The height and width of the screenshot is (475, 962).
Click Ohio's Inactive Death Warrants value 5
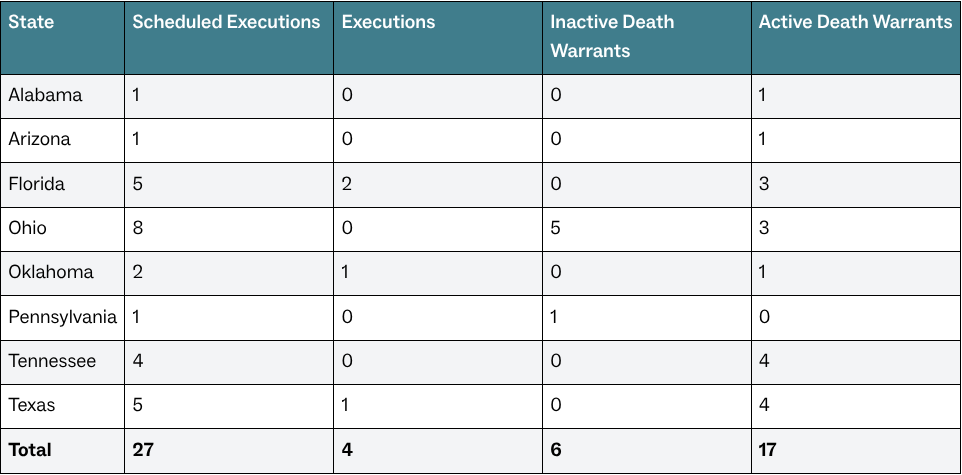pos(556,228)
